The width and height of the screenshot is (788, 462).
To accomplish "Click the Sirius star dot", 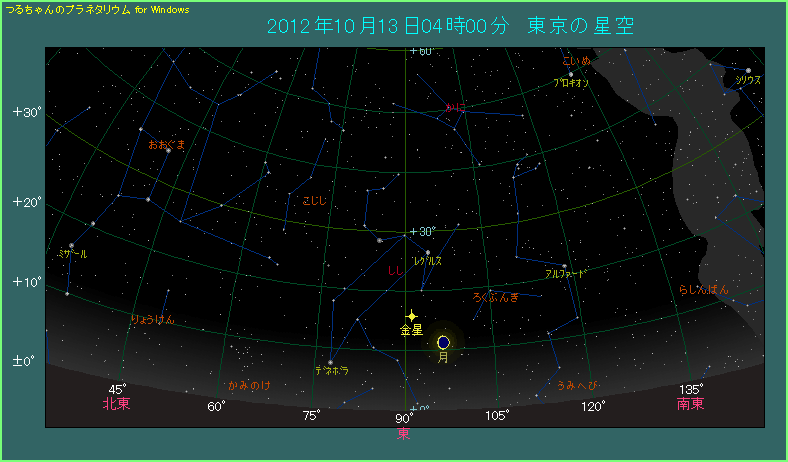I will click(x=748, y=70).
